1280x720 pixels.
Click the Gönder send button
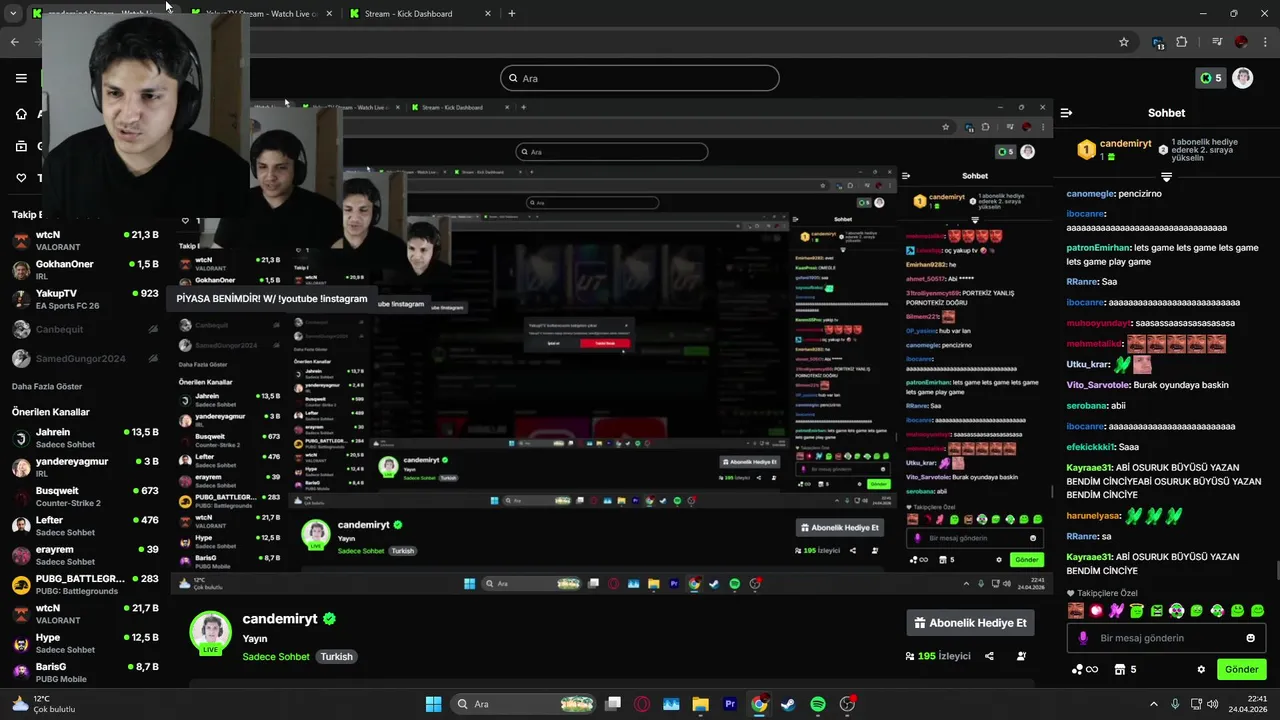(1241, 670)
